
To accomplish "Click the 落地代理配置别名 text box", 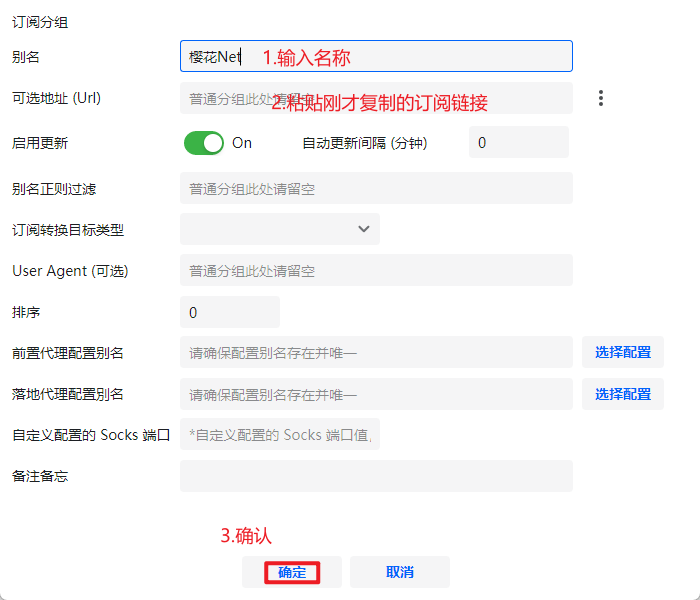I will tap(376, 394).
